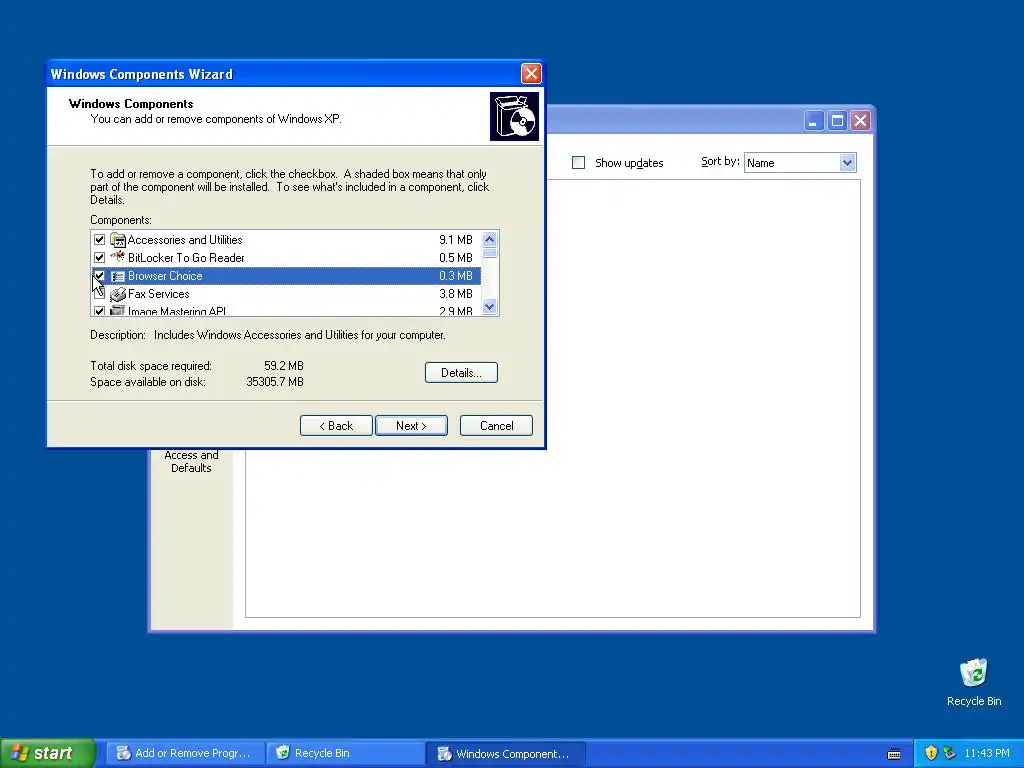Image resolution: width=1024 pixels, height=768 pixels.
Task: Click the Image Mastering API icon
Action: (x=118, y=311)
